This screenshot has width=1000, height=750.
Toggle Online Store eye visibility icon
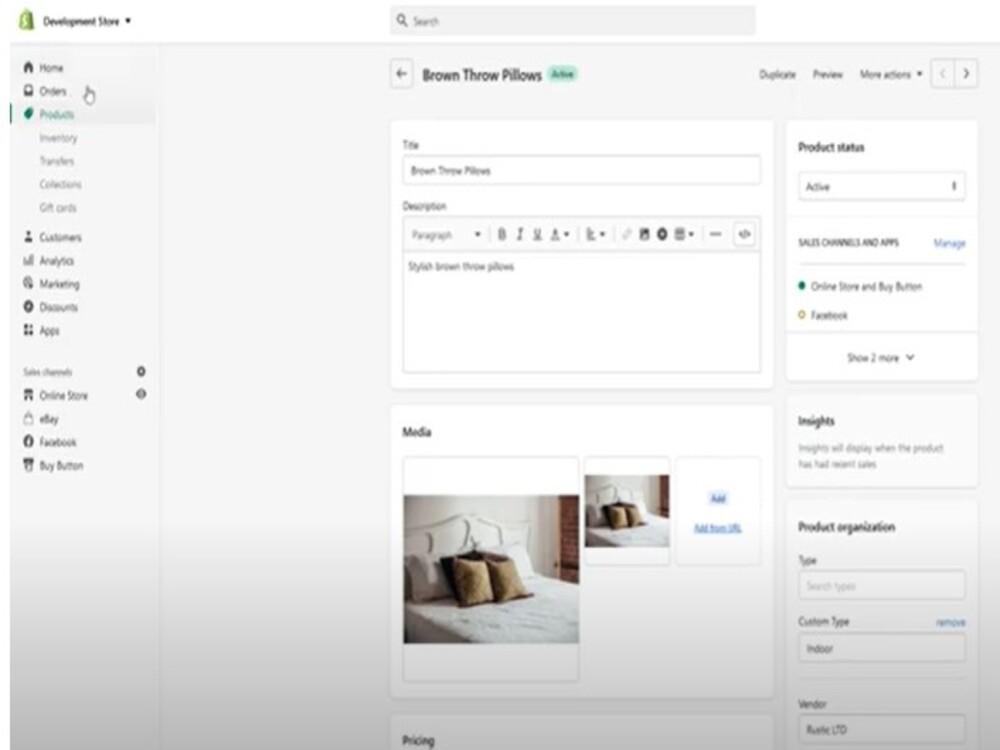click(141, 394)
